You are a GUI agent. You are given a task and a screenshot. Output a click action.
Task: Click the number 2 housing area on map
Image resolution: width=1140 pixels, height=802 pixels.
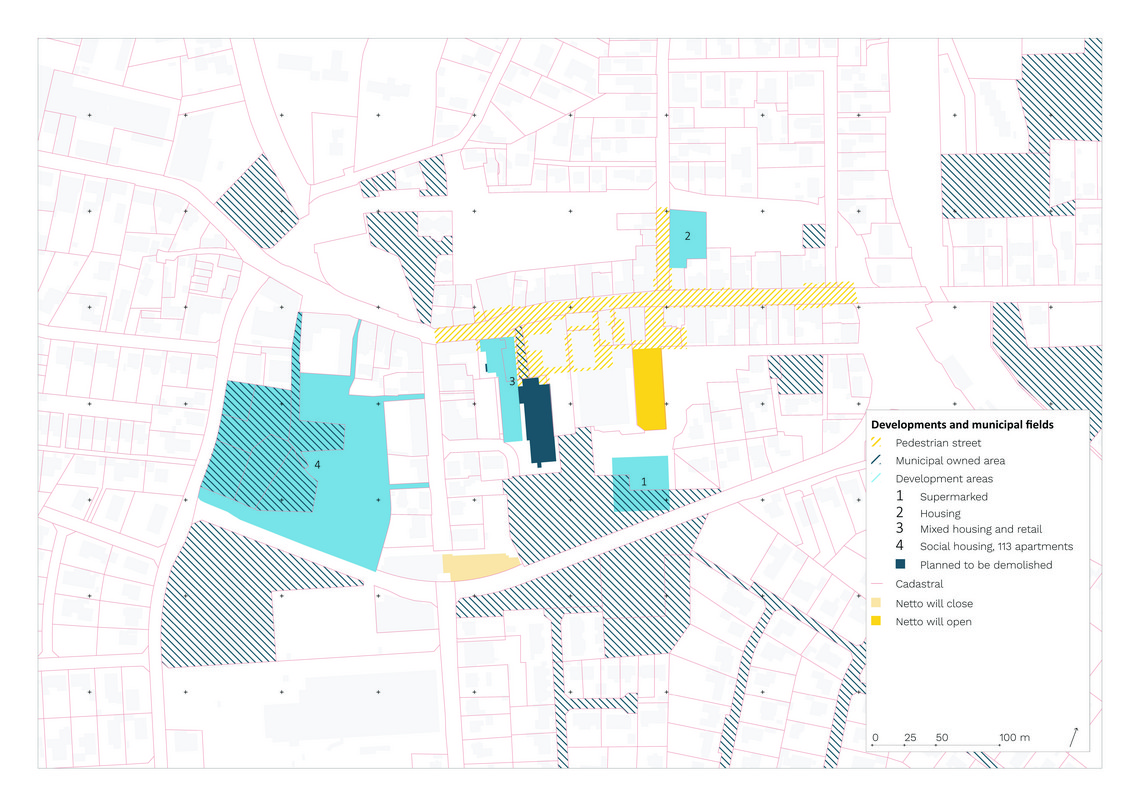[687, 238]
